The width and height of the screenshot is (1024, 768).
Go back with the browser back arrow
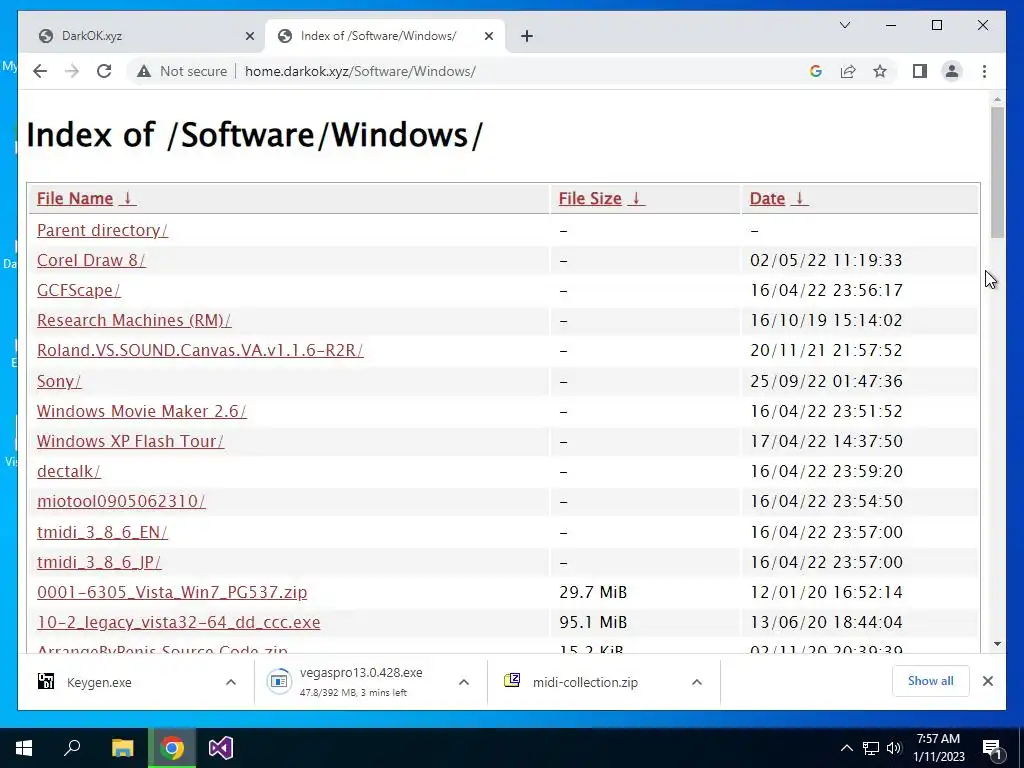40,71
